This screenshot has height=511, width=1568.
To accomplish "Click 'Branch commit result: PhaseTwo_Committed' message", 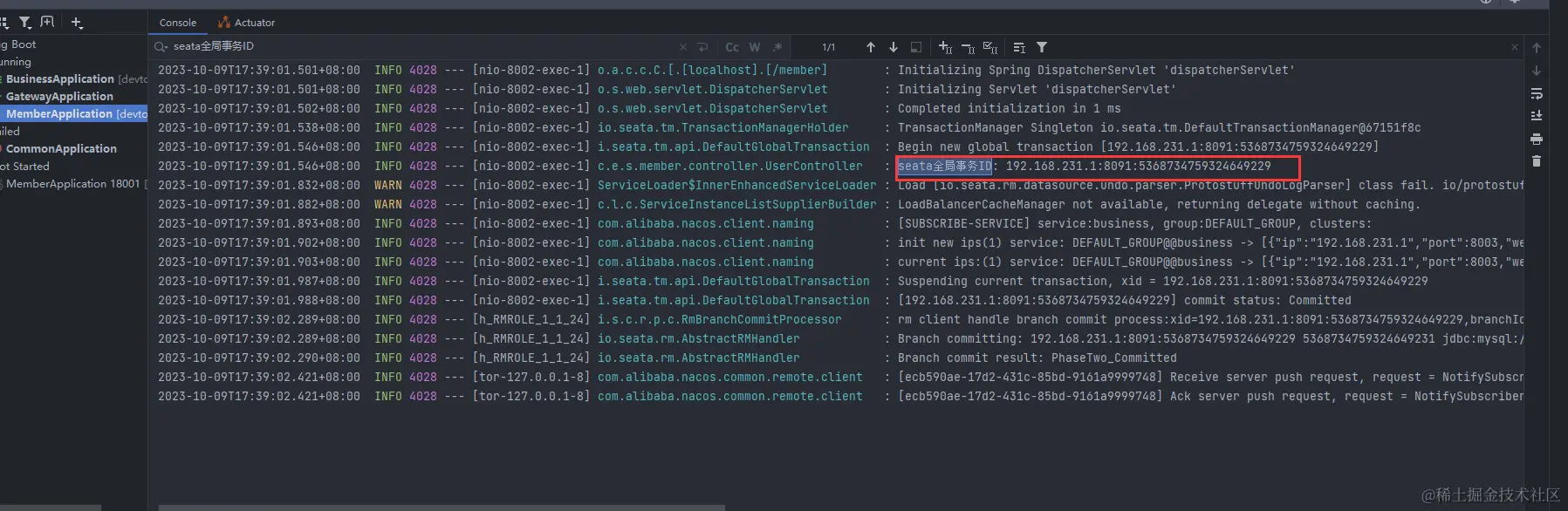I will point(1037,358).
